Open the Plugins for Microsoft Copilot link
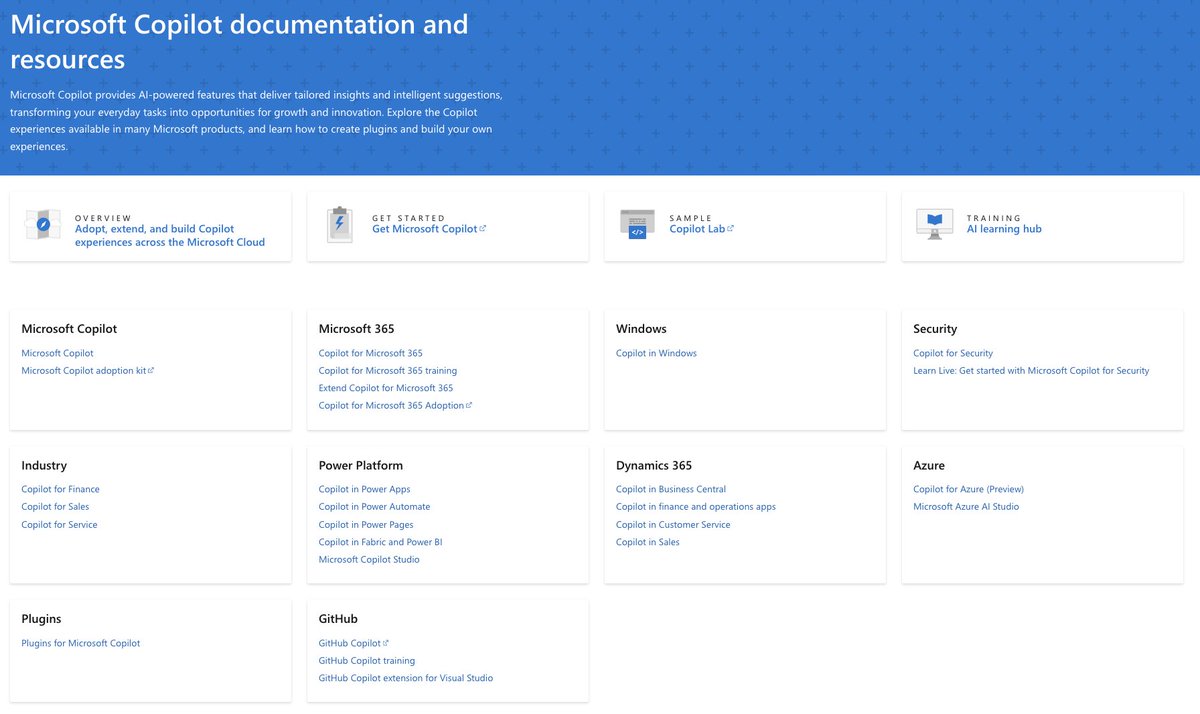The width and height of the screenshot is (1200, 714). (81, 643)
